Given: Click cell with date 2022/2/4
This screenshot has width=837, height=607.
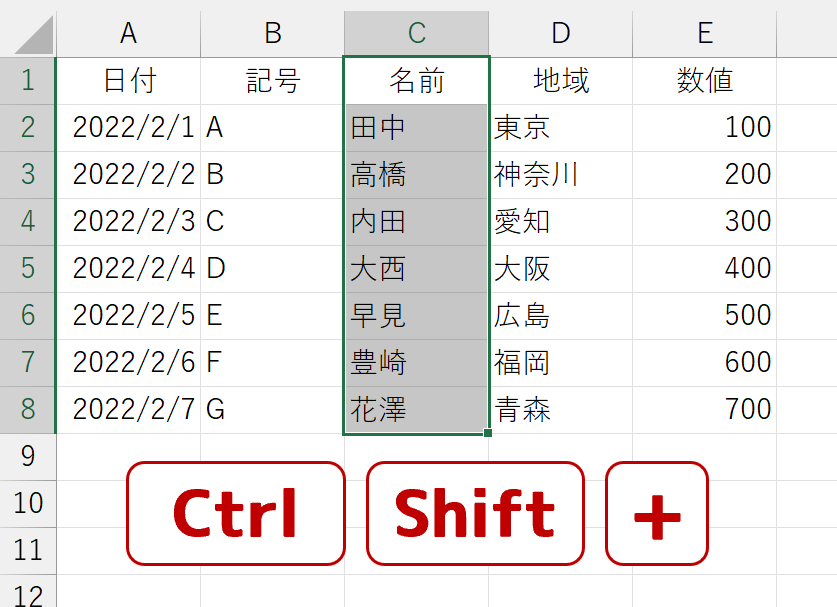Looking at the screenshot, I should coord(128,269).
